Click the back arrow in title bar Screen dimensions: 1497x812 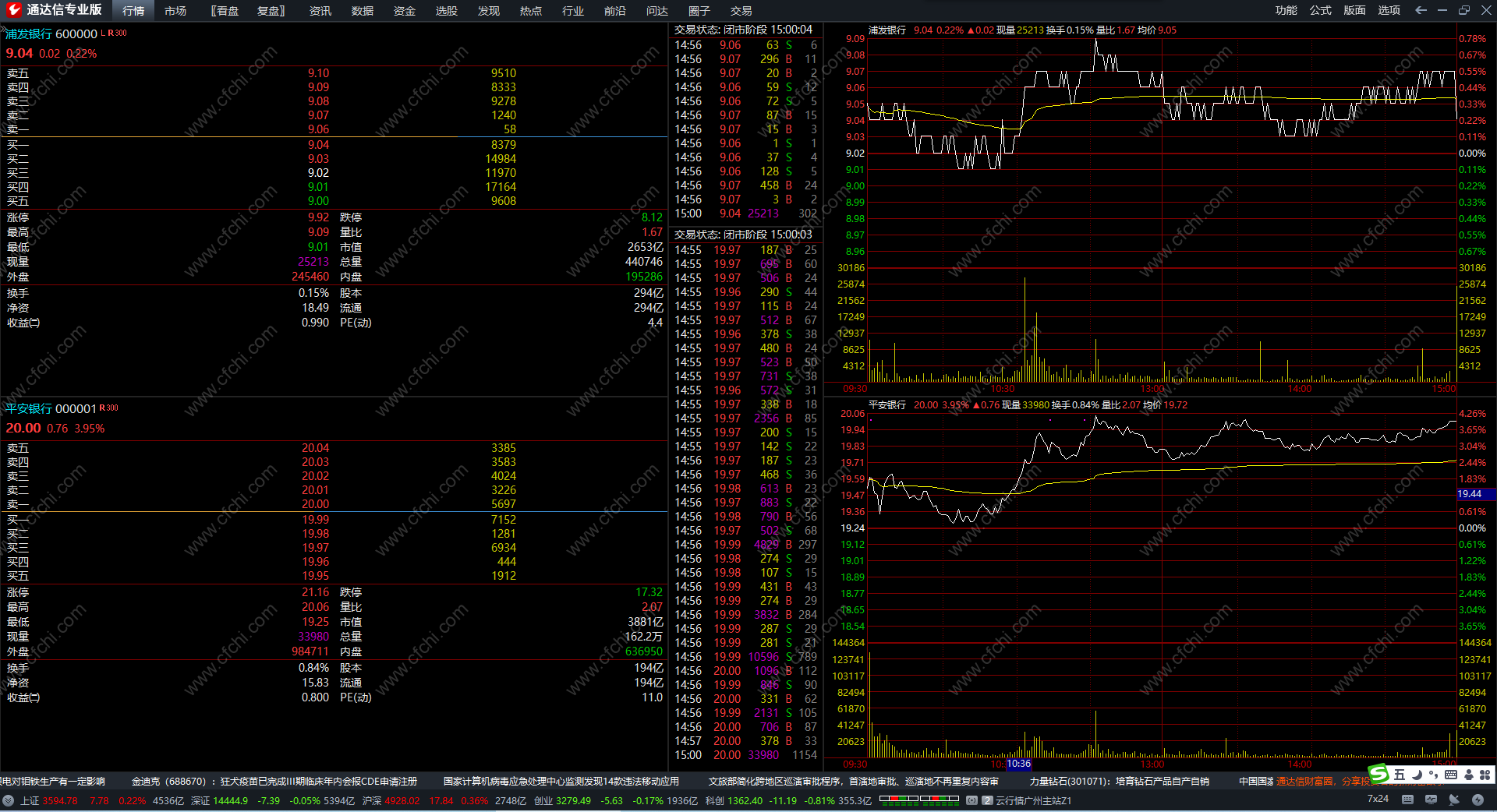coord(1421,10)
